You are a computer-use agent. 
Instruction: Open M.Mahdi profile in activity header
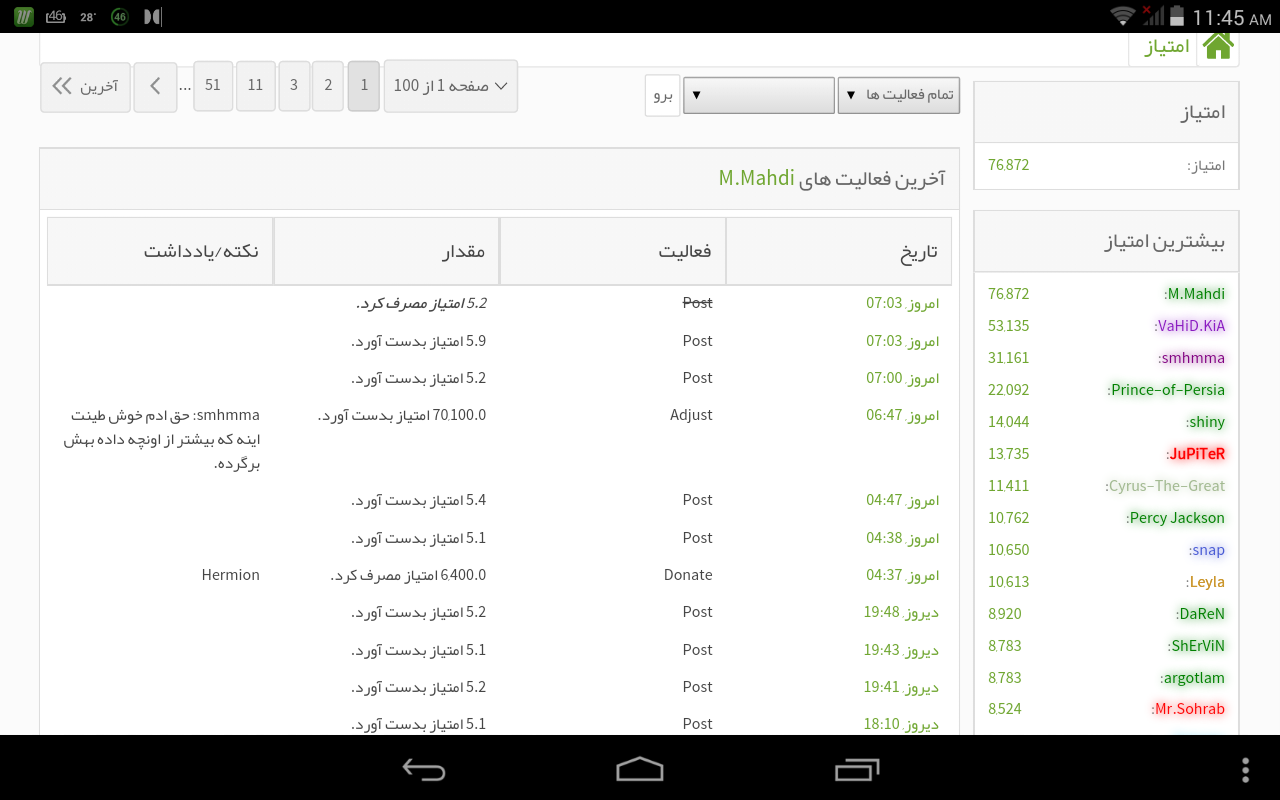click(757, 178)
